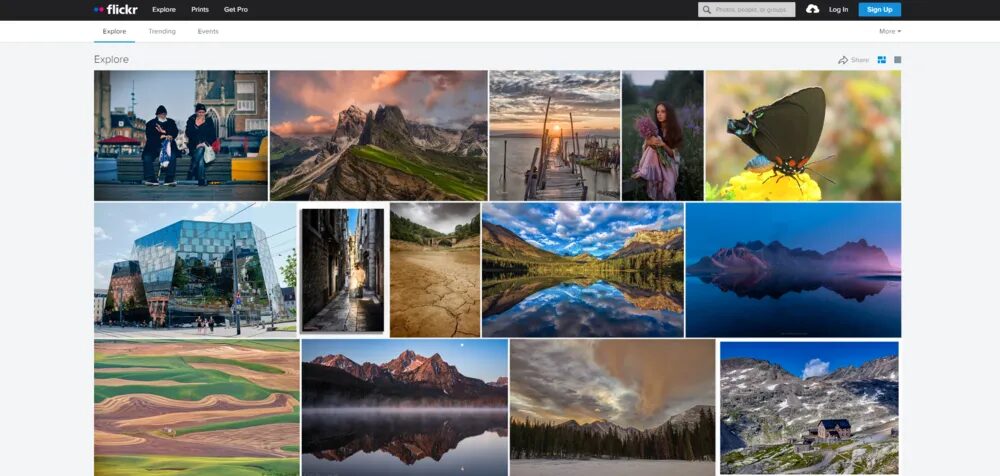Screen dimensions: 1000x476
Task: Select the Explore tab
Action: click(114, 31)
